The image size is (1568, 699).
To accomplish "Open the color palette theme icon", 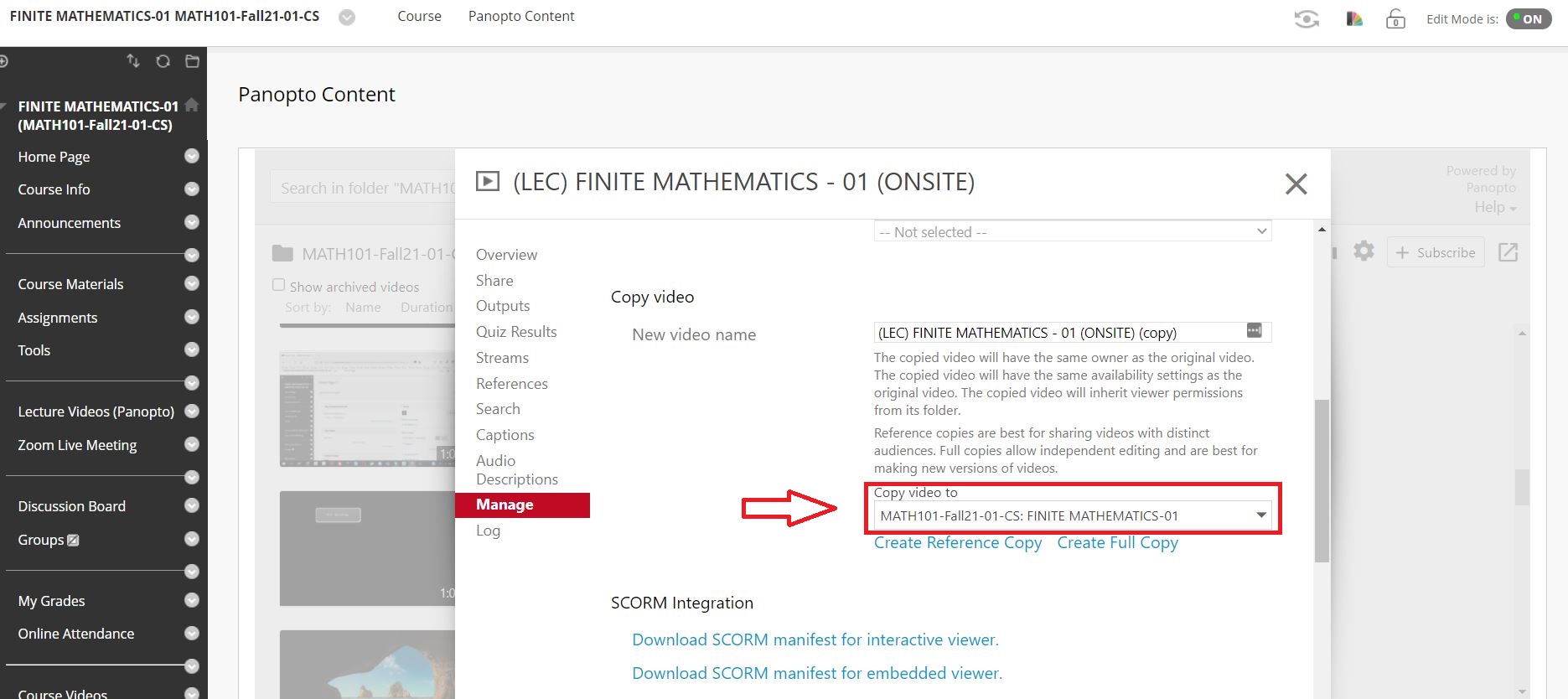I will (1354, 18).
